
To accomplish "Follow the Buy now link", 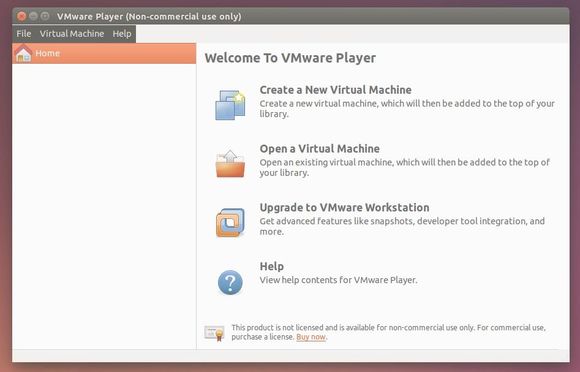I will (311, 337).
